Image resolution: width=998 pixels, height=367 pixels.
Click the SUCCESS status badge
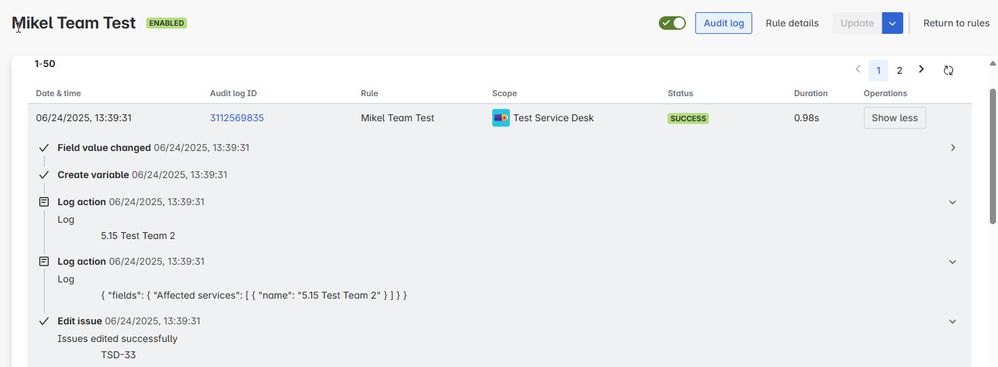688,118
